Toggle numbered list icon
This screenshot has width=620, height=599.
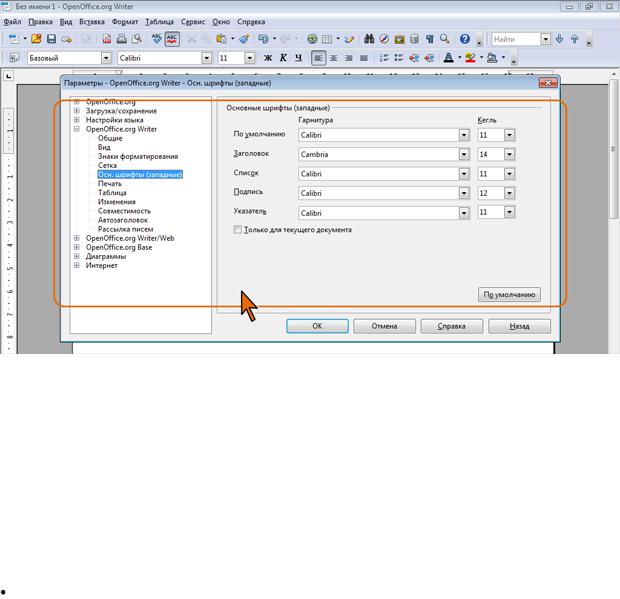384,58
